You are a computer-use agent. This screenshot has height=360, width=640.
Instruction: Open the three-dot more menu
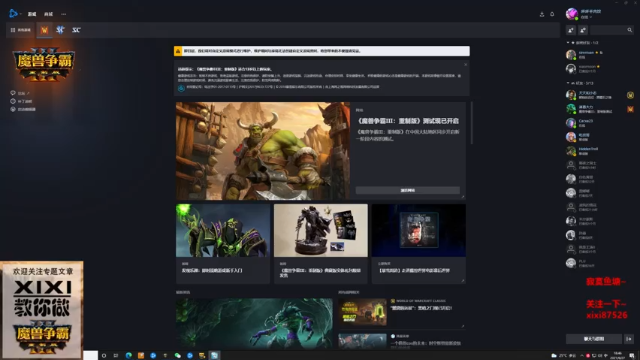[63, 14]
